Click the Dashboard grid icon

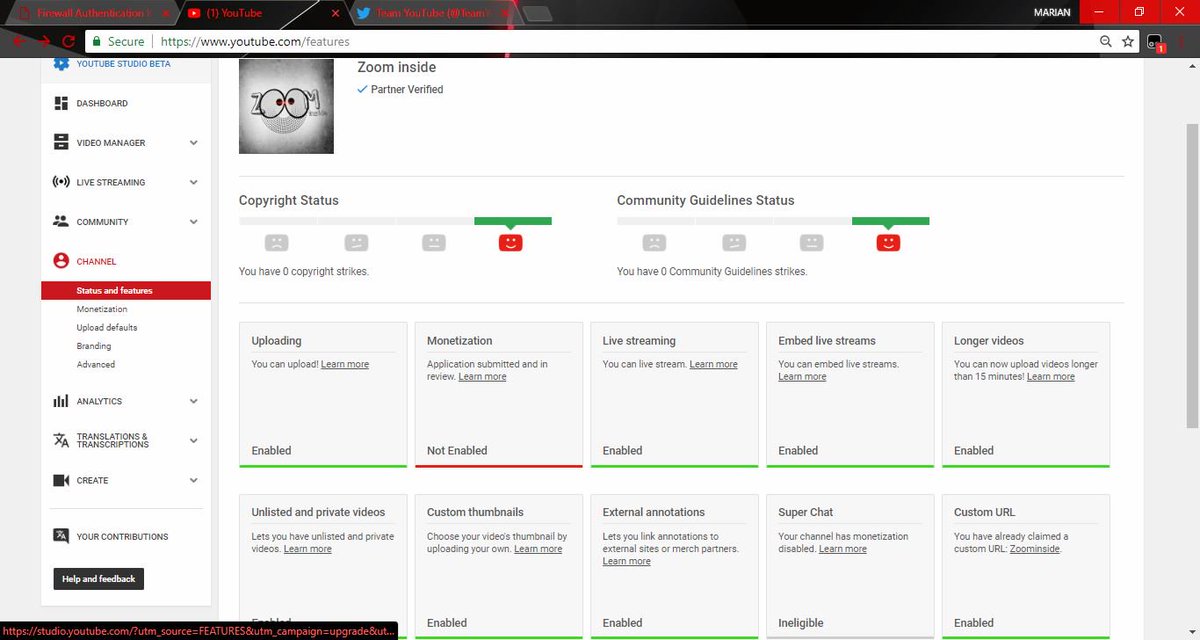click(61, 103)
